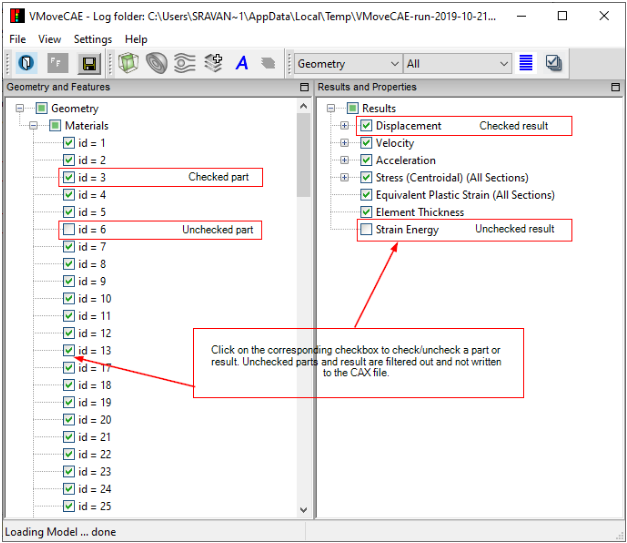Select the 'id = 5' tree row
Image resolution: width=627 pixels, height=543 pixels.
point(92,212)
